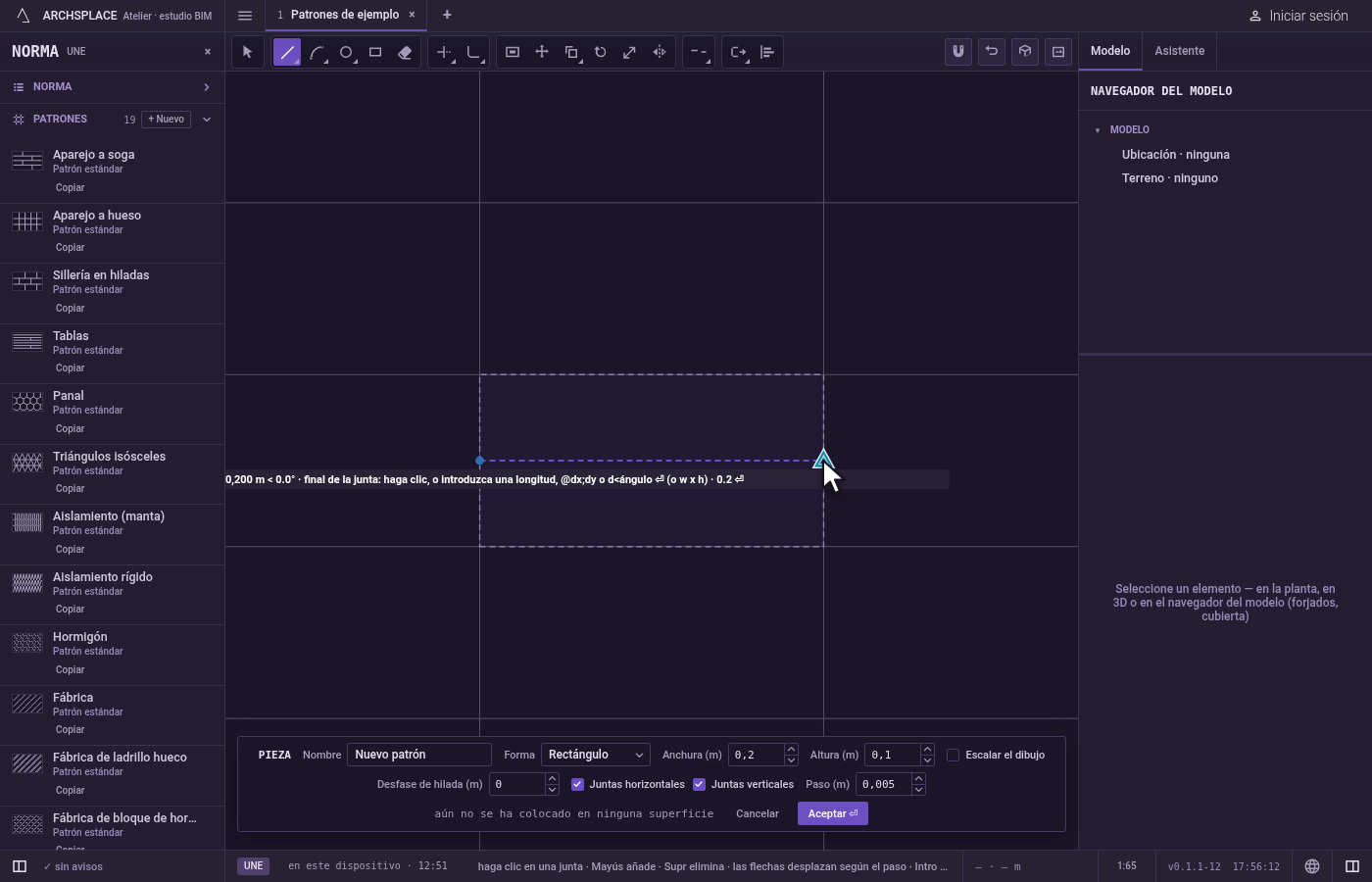
Task: Select the rotate tool
Action: [601, 52]
